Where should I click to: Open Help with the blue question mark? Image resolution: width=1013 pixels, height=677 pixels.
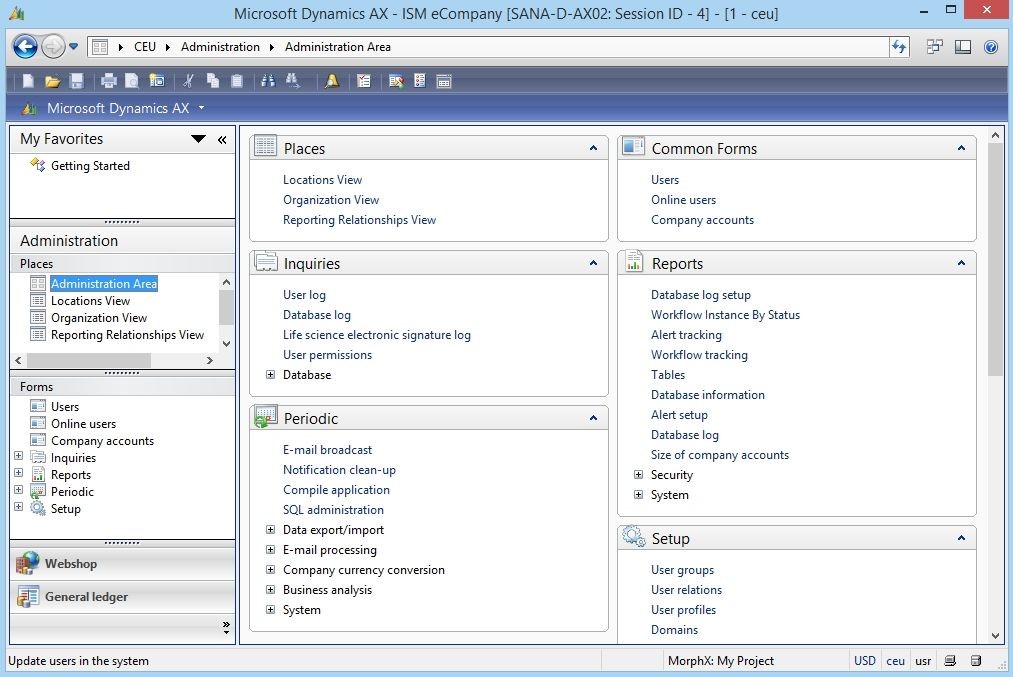[991, 47]
